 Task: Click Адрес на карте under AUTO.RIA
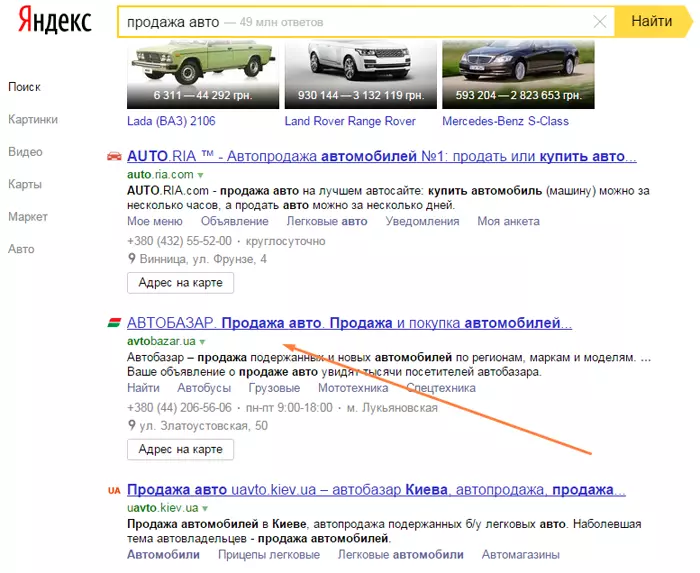(x=180, y=283)
